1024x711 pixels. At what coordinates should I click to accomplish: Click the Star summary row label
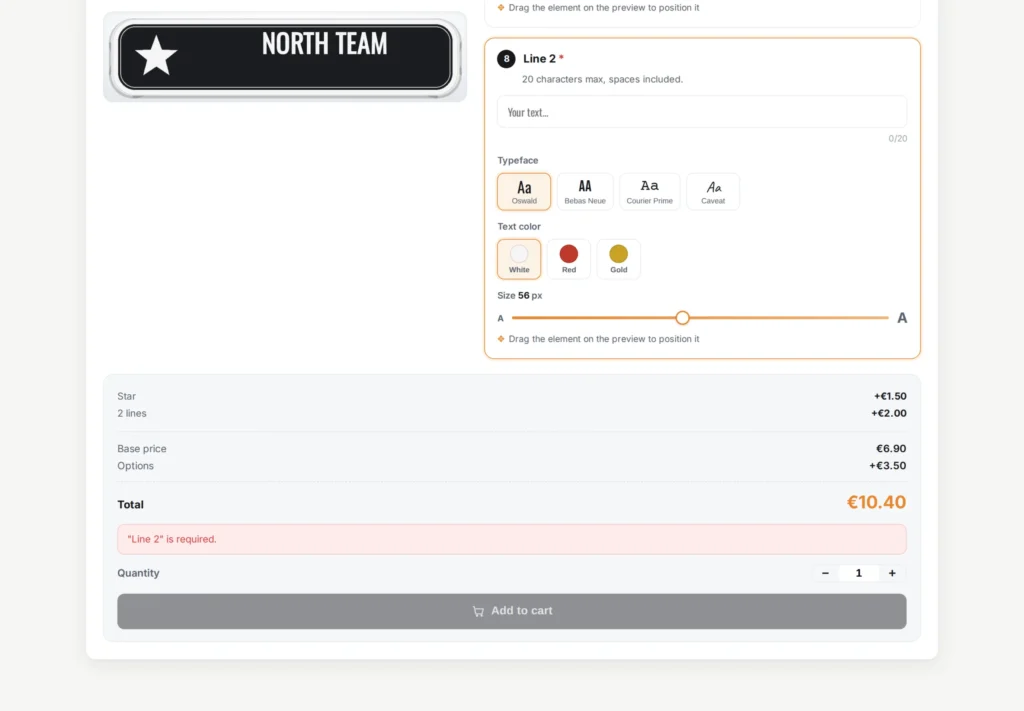127,396
